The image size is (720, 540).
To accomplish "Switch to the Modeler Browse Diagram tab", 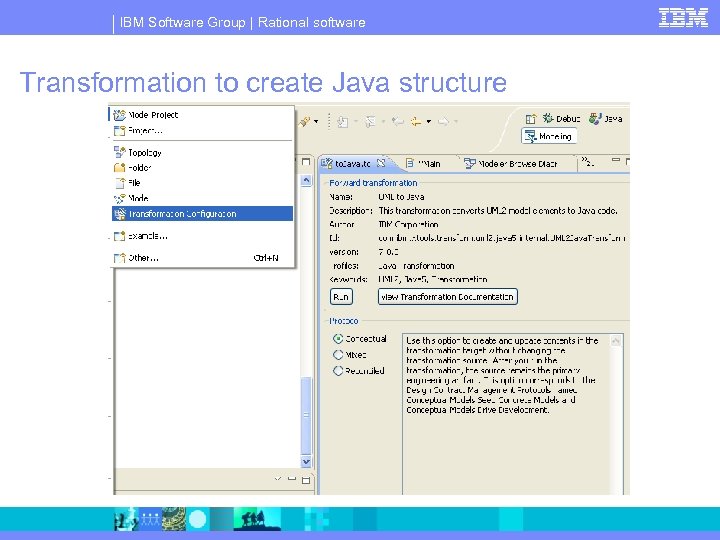I will [x=511, y=163].
